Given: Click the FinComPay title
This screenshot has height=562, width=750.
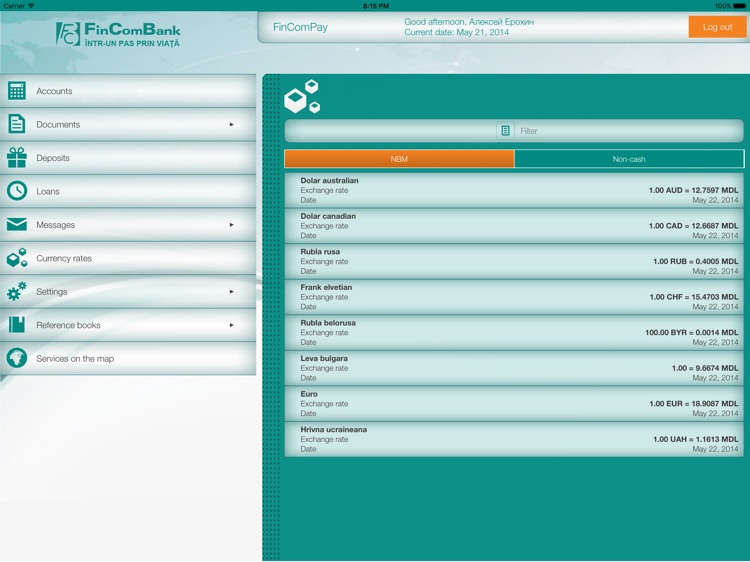Looking at the screenshot, I should [x=300, y=27].
